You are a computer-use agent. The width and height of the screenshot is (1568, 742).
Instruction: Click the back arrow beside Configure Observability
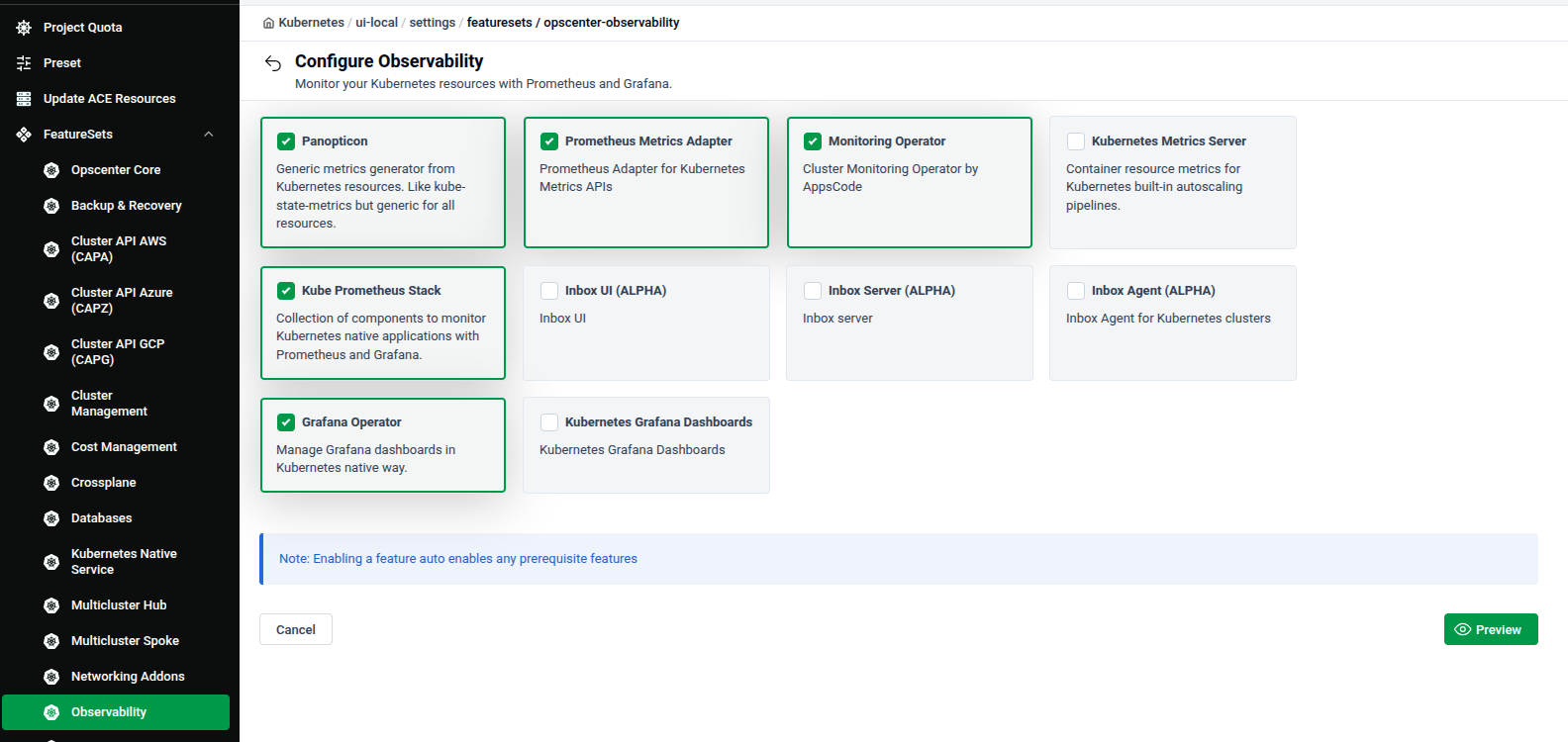click(x=273, y=63)
